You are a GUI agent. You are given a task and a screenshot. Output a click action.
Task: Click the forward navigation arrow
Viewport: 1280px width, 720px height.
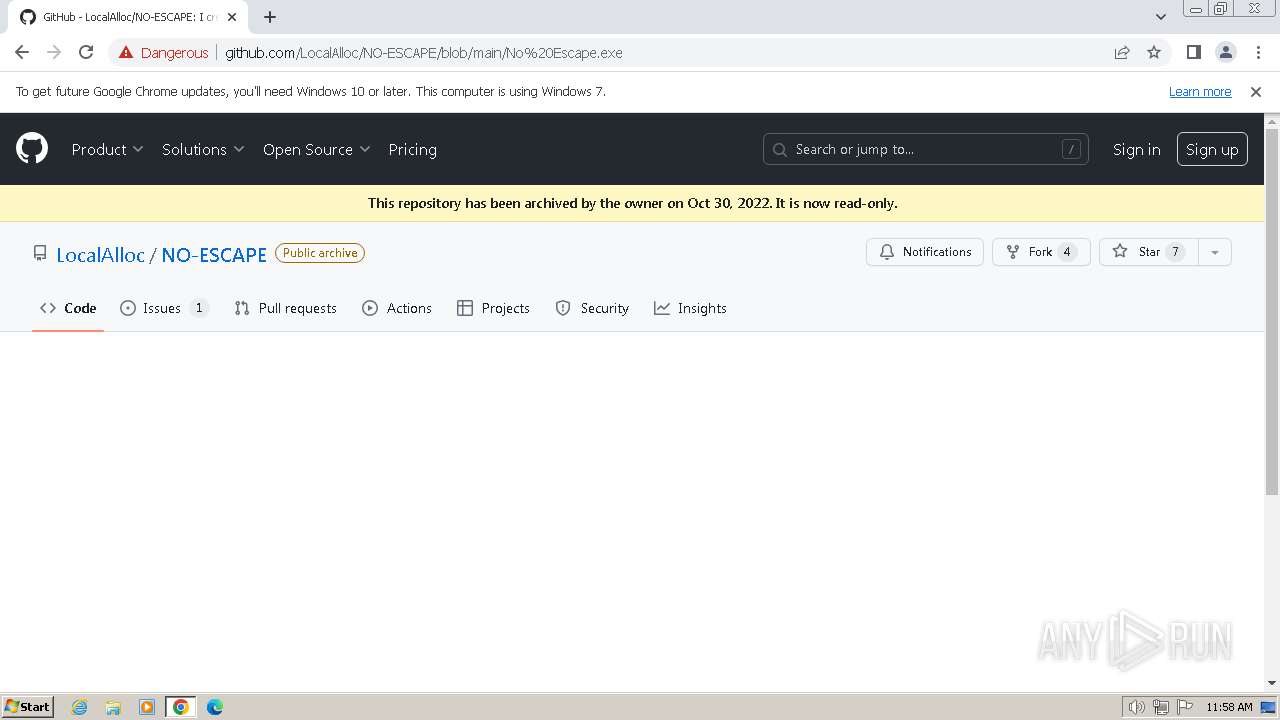[54, 52]
